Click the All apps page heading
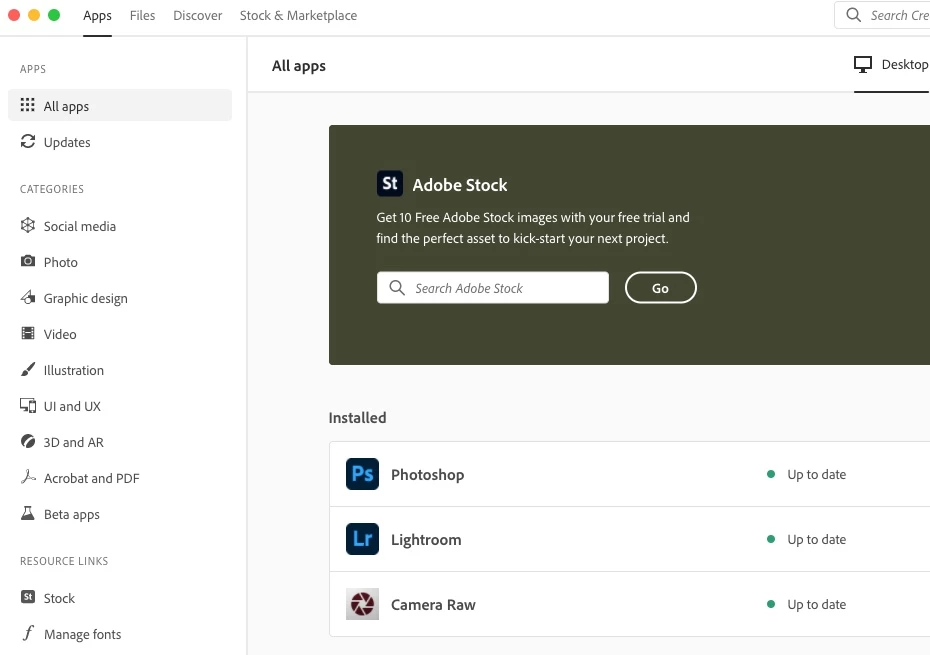The image size is (930, 655). [x=299, y=66]
